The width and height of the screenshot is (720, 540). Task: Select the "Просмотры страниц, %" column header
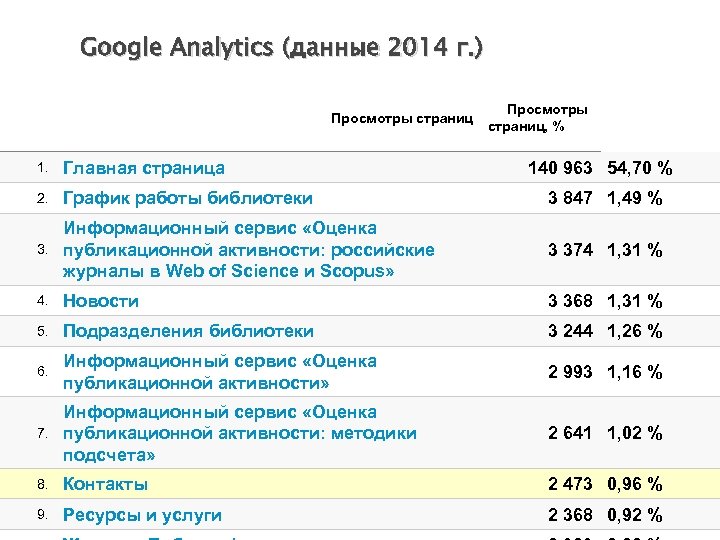tap(540, 118)
